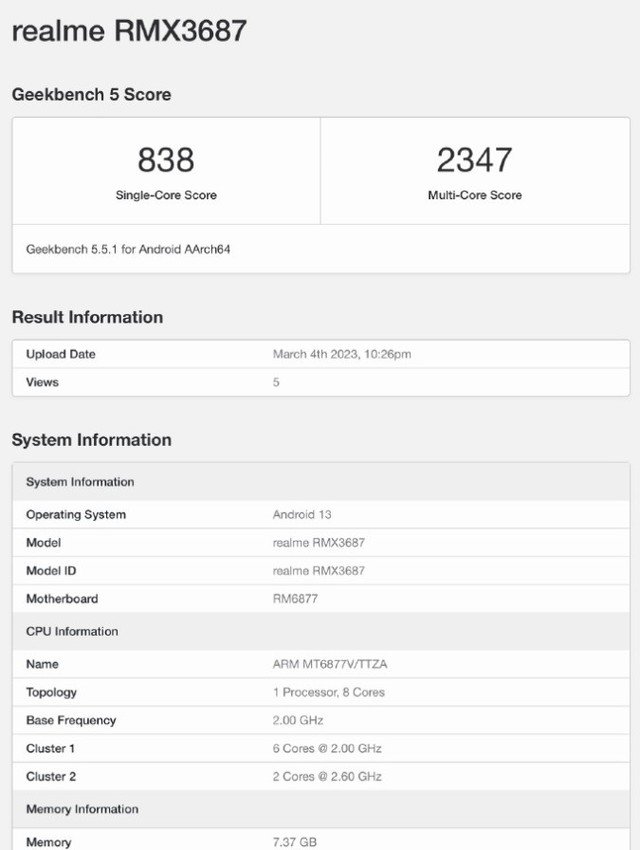
Task: Click the 'System Information' table header row
Action: click(x=321, y=482)
